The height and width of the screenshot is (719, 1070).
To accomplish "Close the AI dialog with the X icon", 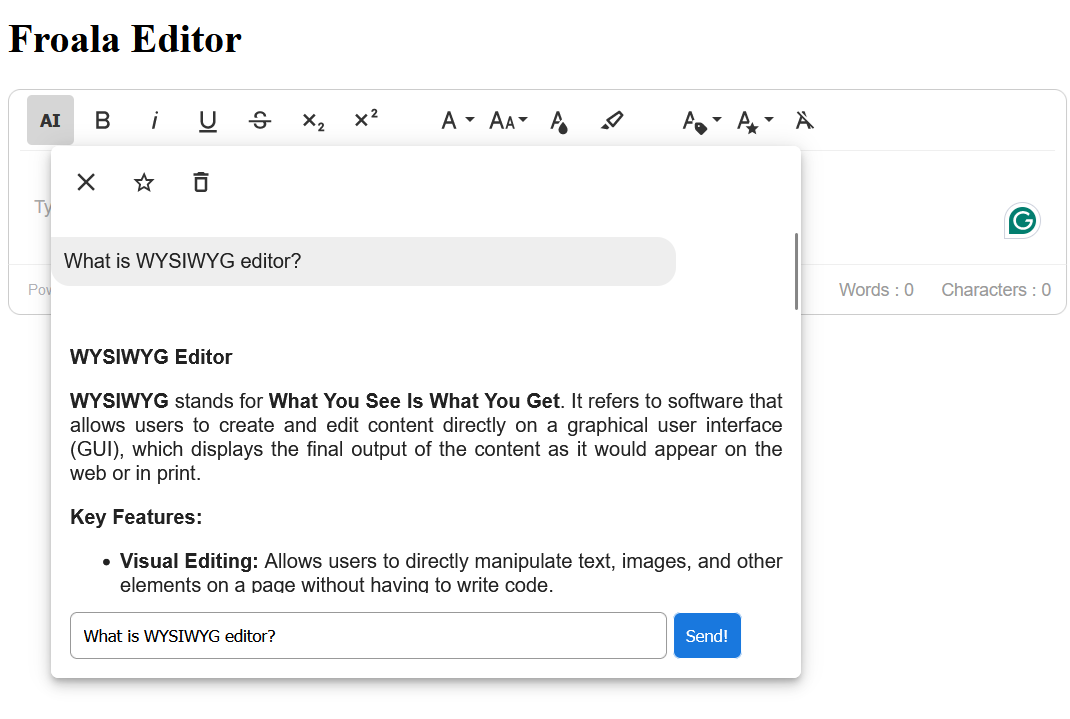I will click(86, 182).
